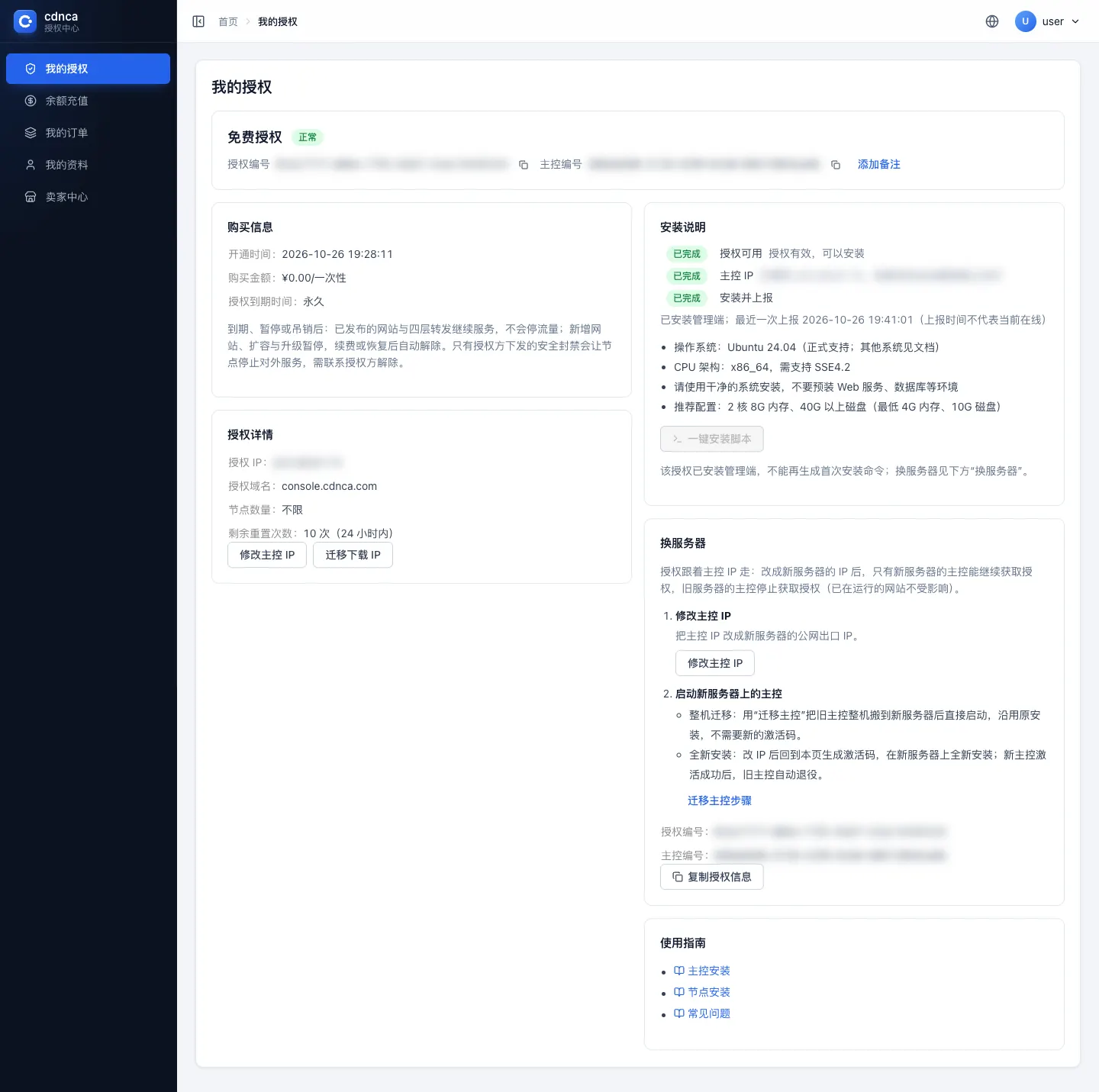Collapse the sidebar panel toggle icon
1099x1092 pixels.
[x=198, y=21]
